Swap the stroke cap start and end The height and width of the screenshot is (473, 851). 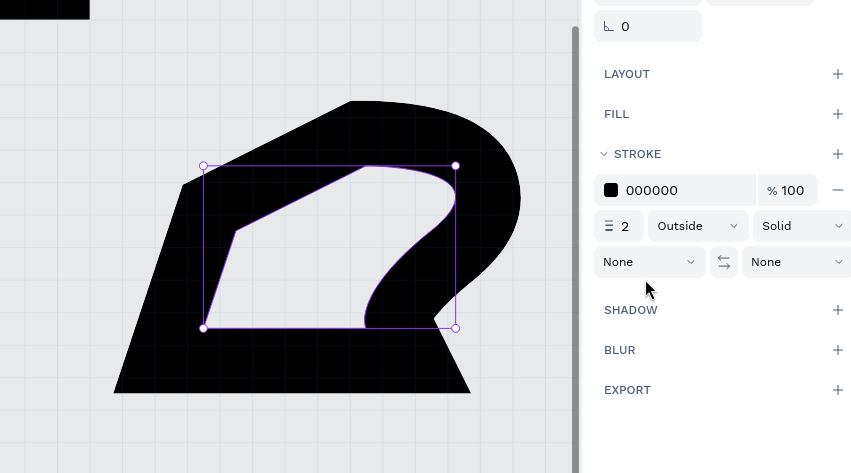(724, 262)
